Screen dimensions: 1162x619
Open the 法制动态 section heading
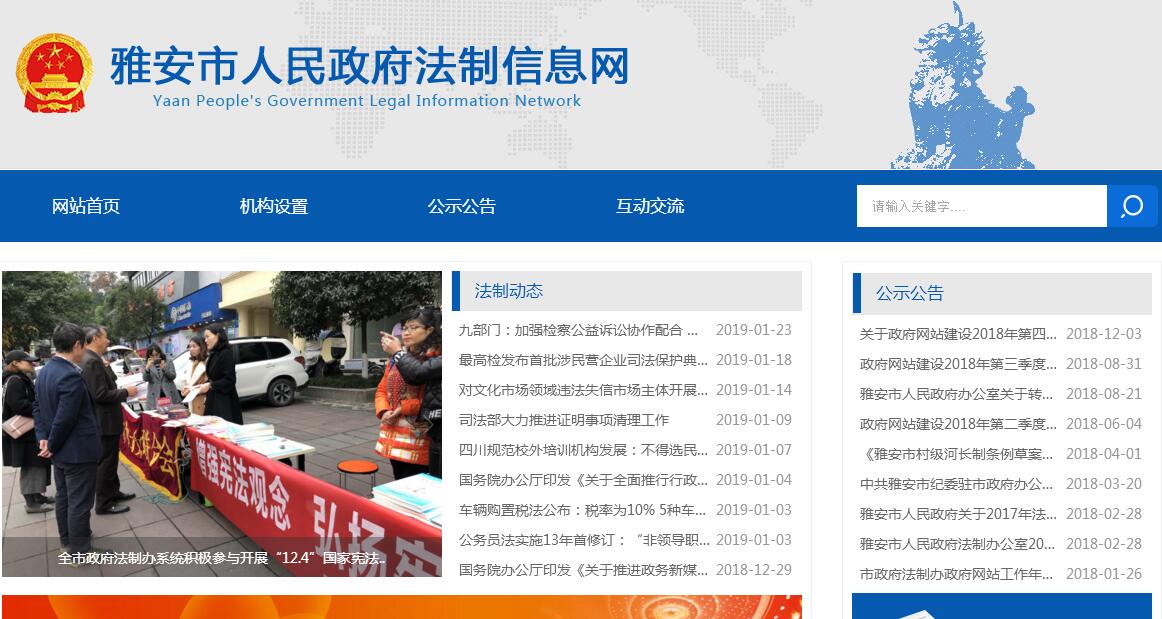click(509, 291)
